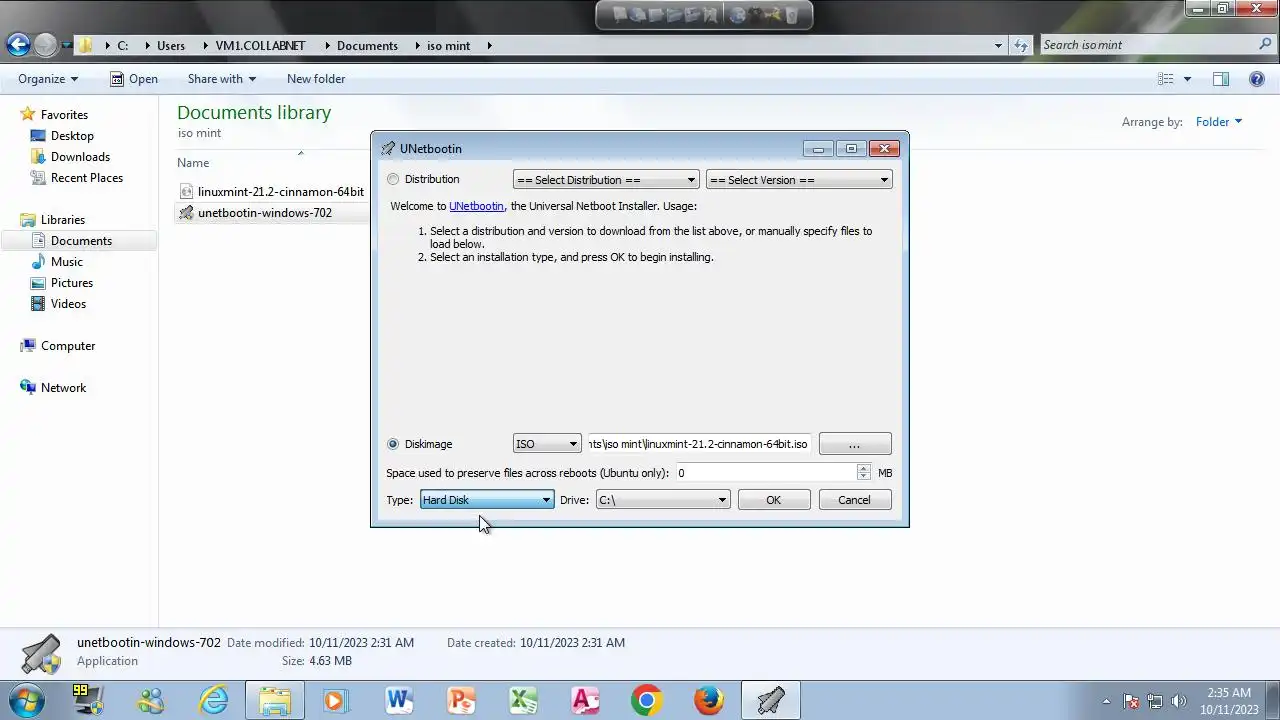This screenshot has width=1280, height=720.
Task: Click the Windows Explorer taskbar icon
Action: point(274,700)
